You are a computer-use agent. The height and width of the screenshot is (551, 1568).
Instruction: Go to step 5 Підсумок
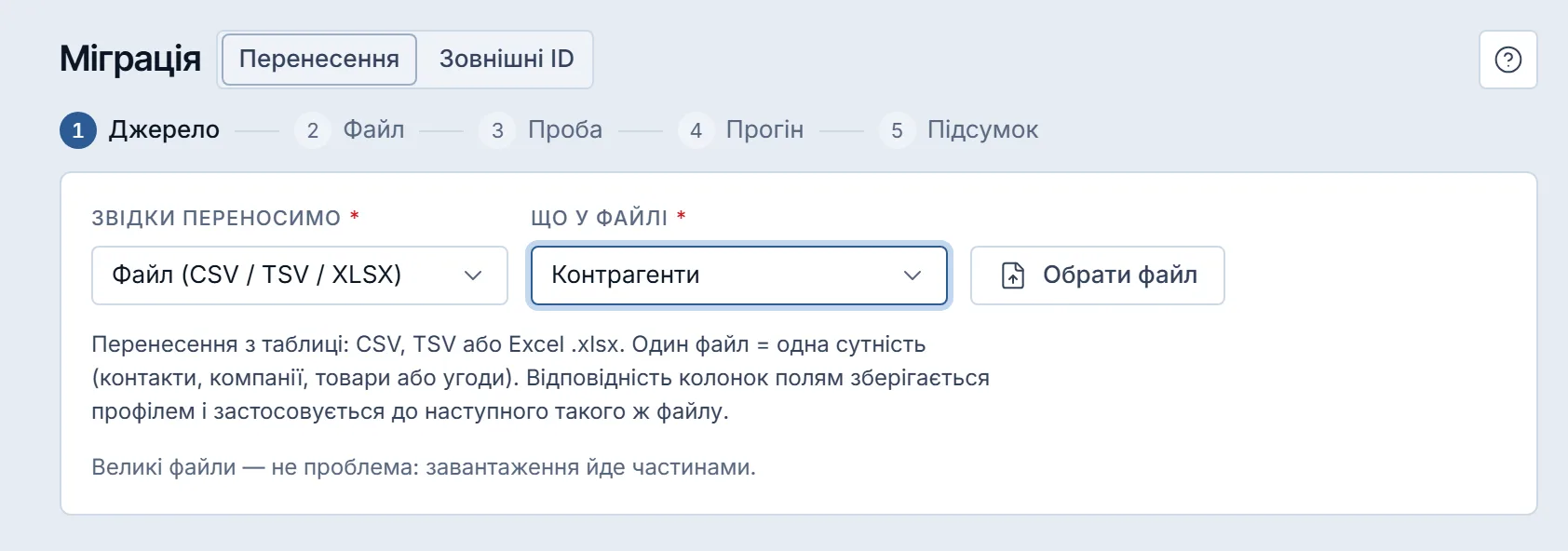tap(959, 130)
